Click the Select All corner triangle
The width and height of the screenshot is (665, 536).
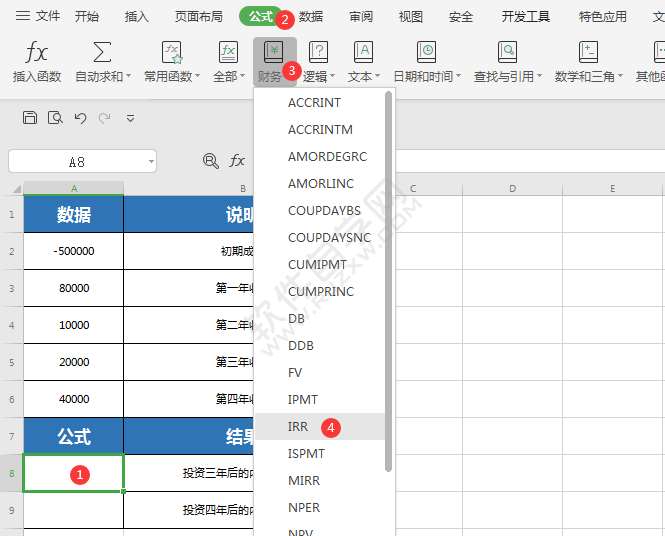point(17,189)
